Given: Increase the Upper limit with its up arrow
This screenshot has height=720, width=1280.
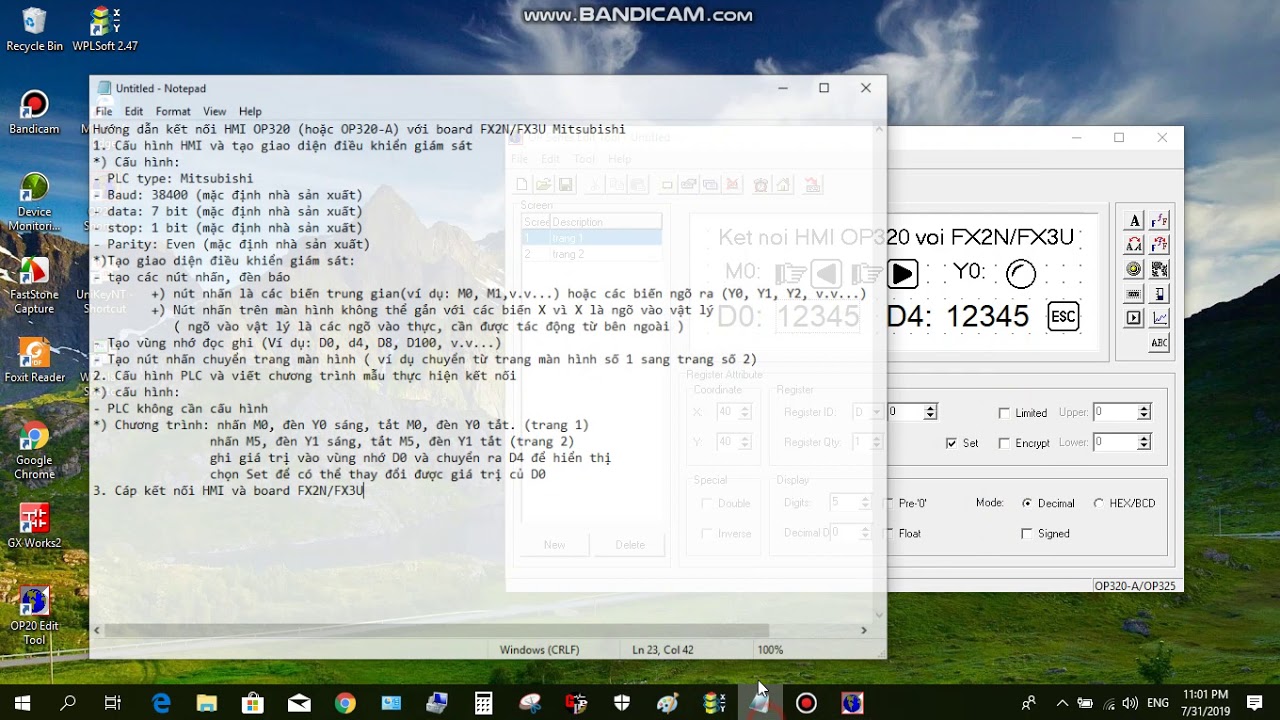Looking at the screenshot, I should point(1144,408).
